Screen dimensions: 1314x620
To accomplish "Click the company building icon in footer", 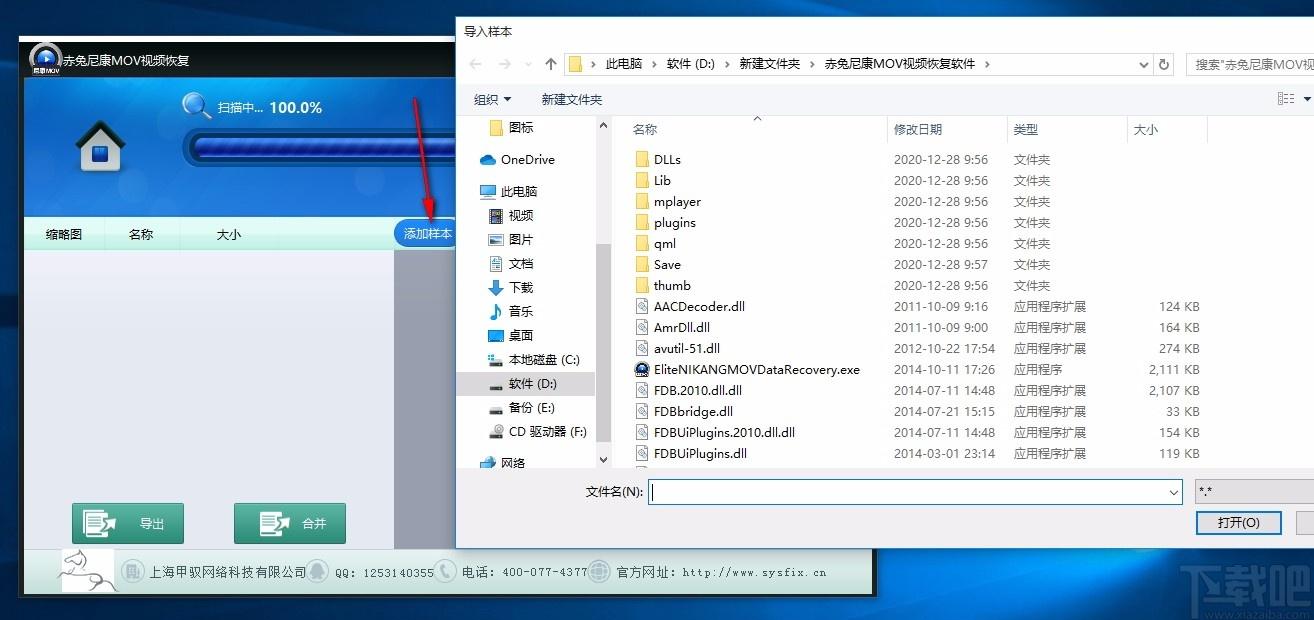I will 133,572.
